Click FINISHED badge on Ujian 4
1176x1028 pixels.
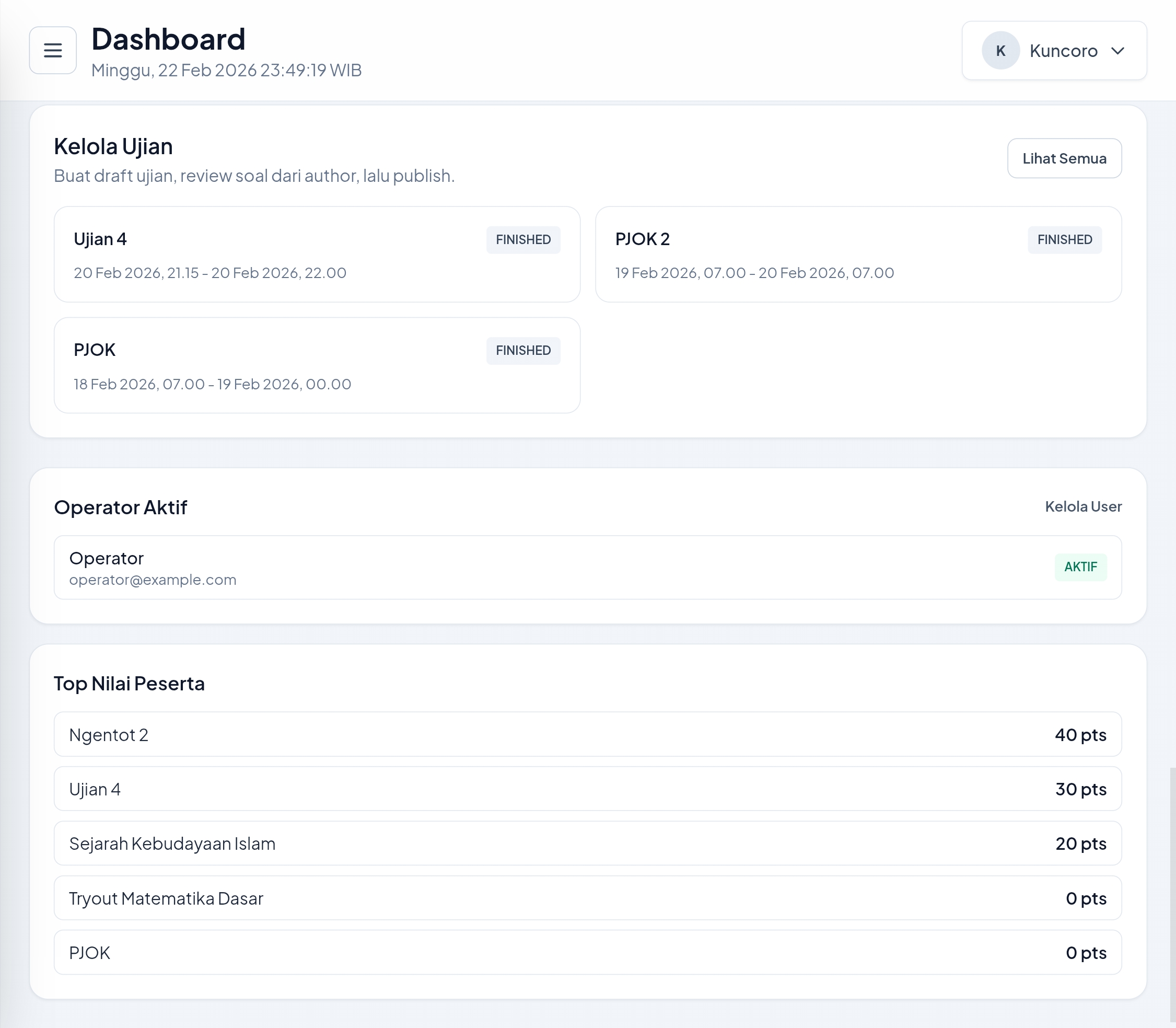(523, 240)
